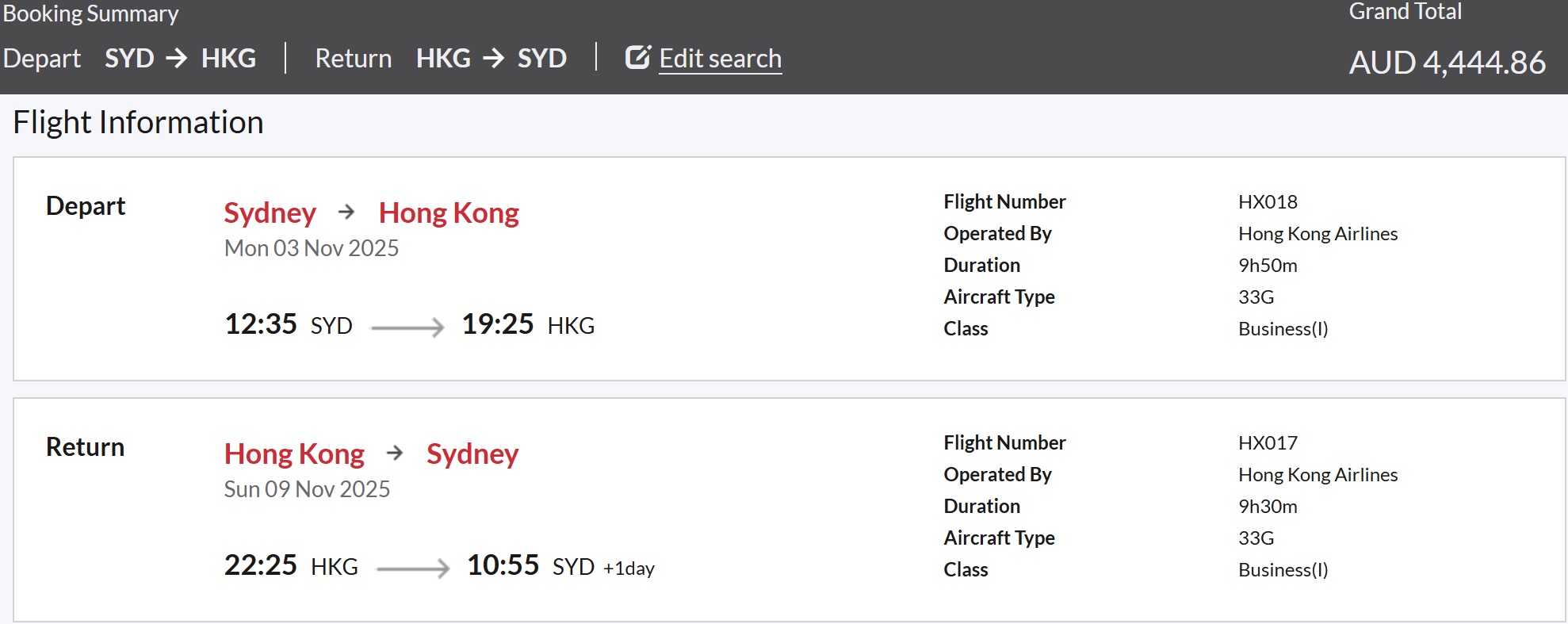Viewport: 1568px width, 624px height.
Task: Click the red Hong Kong destination in Depart card
Action: [x=449, y=212]
